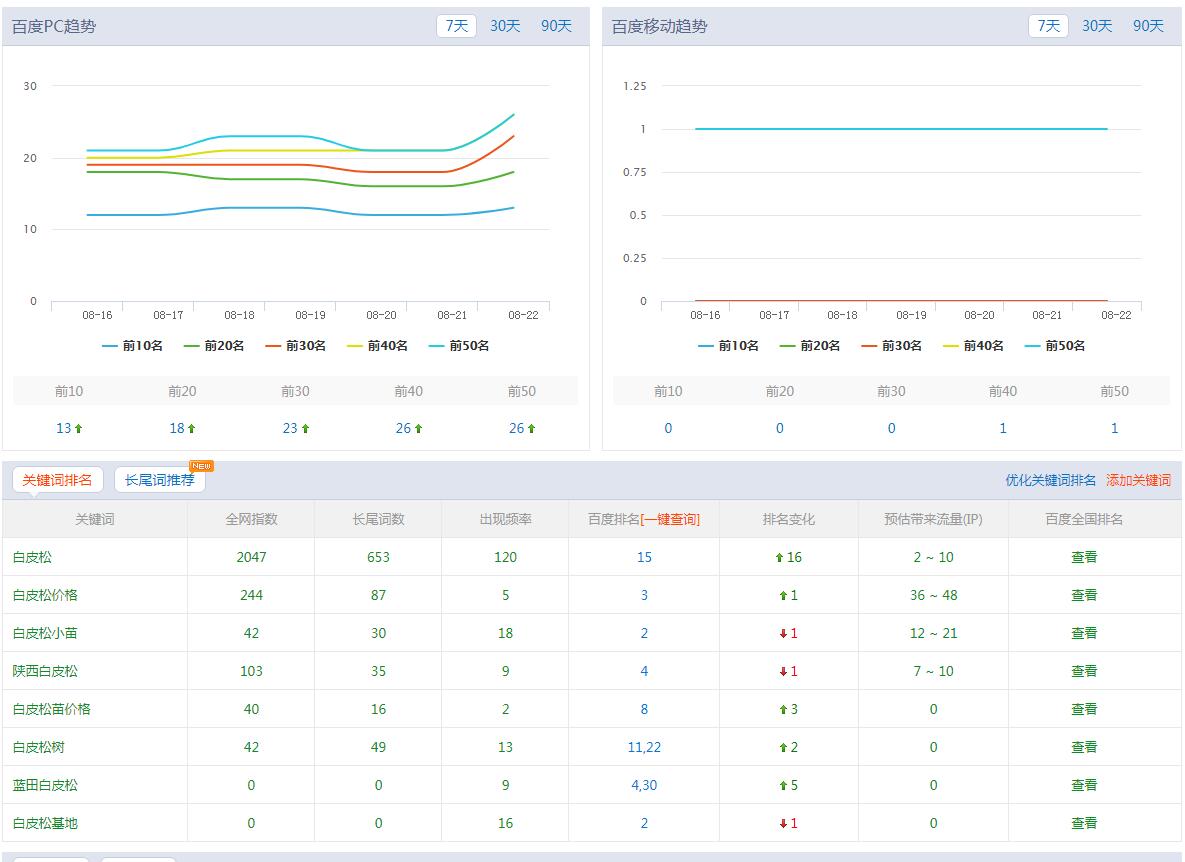The width and height of the screenshot is (1185, 862).
Task: Select 30天 range for 百度PC趋势
Action: click(x=505, y=26)
